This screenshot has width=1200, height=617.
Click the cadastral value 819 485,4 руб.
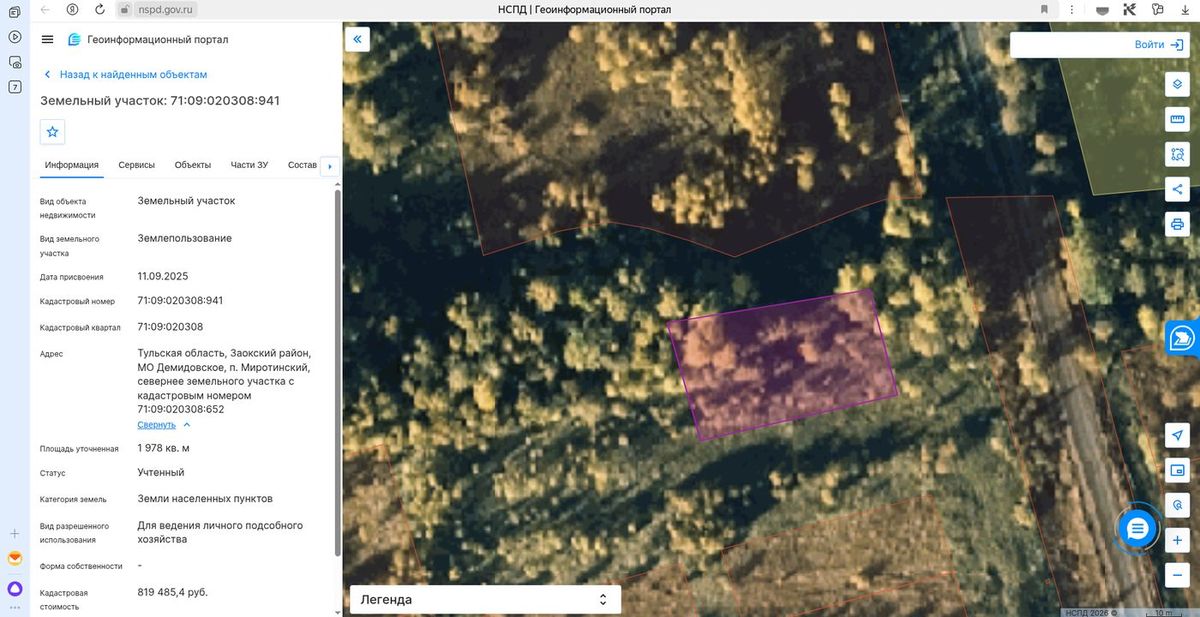click(172, 592)
